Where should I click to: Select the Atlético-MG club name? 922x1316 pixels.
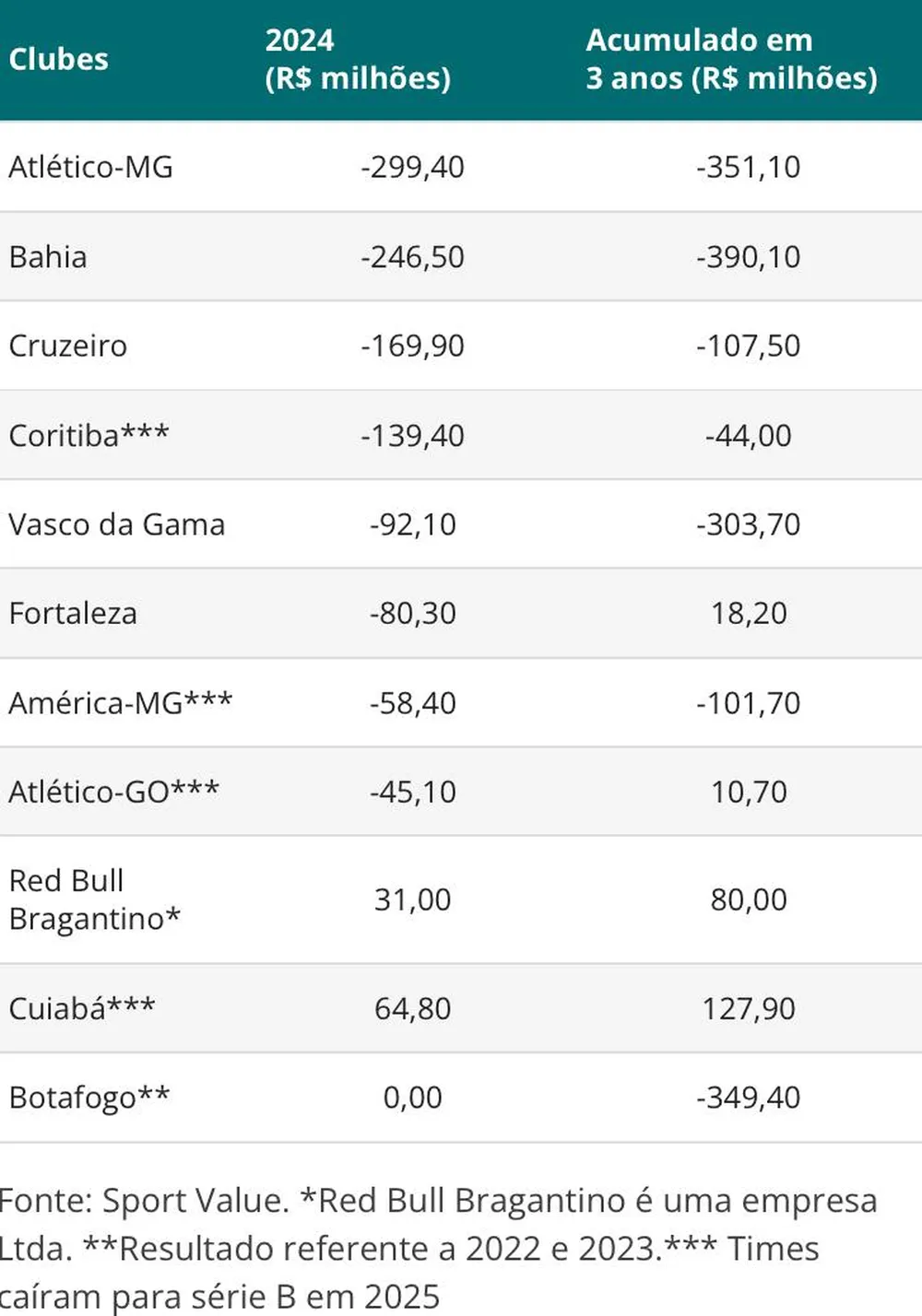90,167
